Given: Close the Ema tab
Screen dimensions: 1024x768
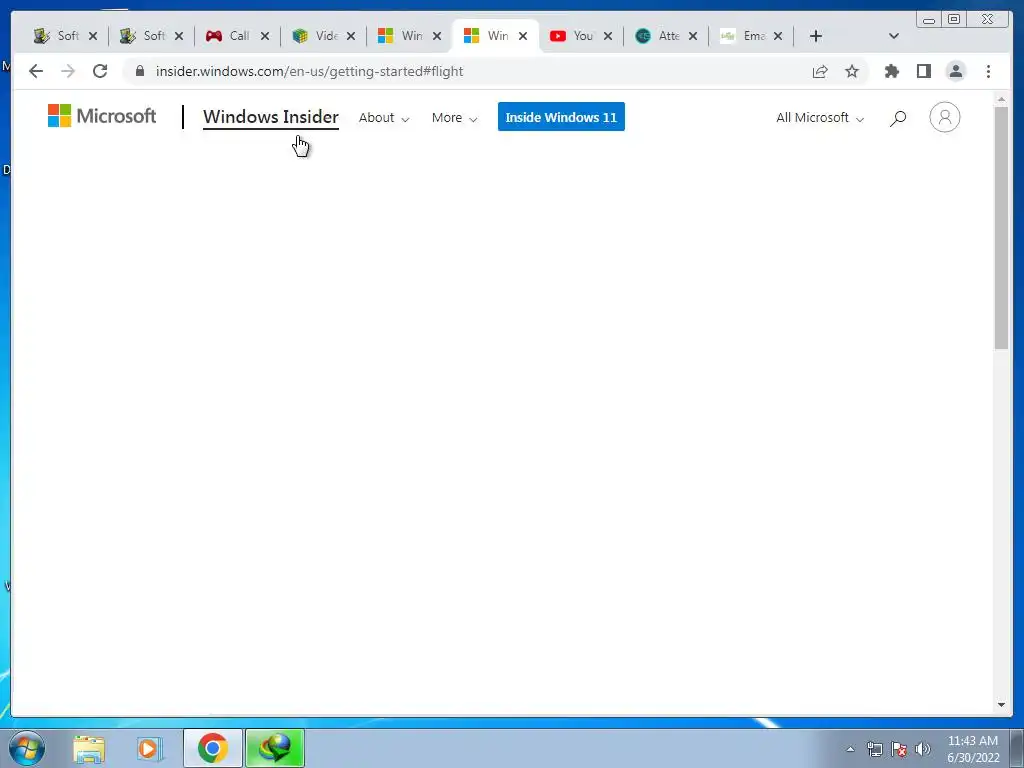Looking at the screenshot, I should click(x=778, y=37).
